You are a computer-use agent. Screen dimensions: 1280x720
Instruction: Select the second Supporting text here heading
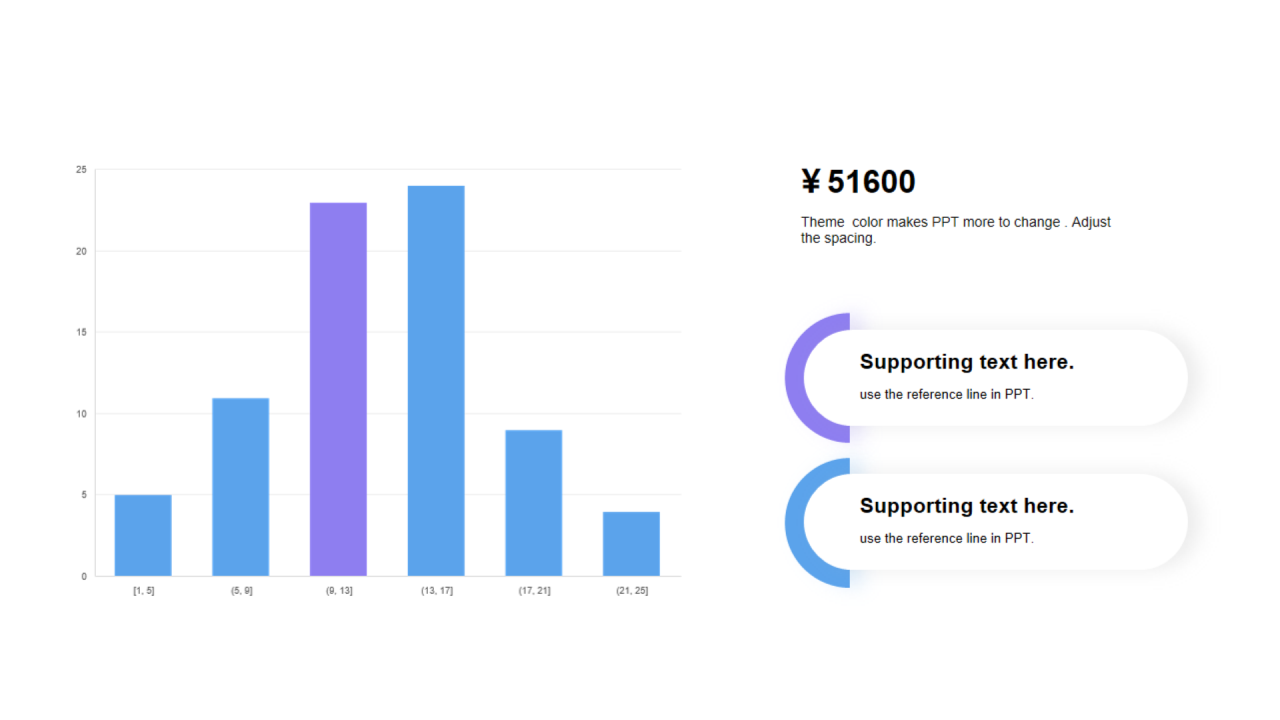[967, 506]
